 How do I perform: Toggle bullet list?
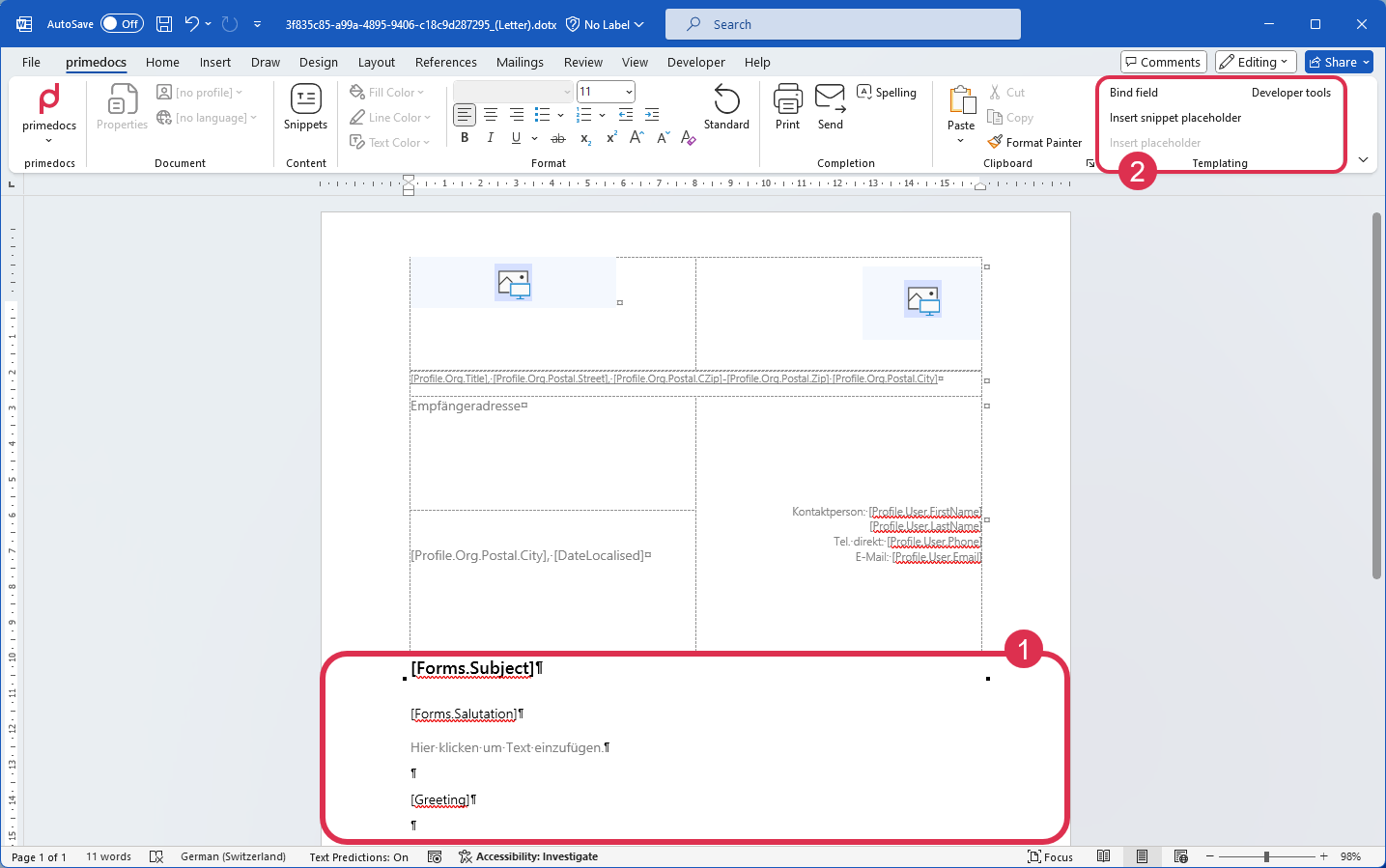[543, 115]
